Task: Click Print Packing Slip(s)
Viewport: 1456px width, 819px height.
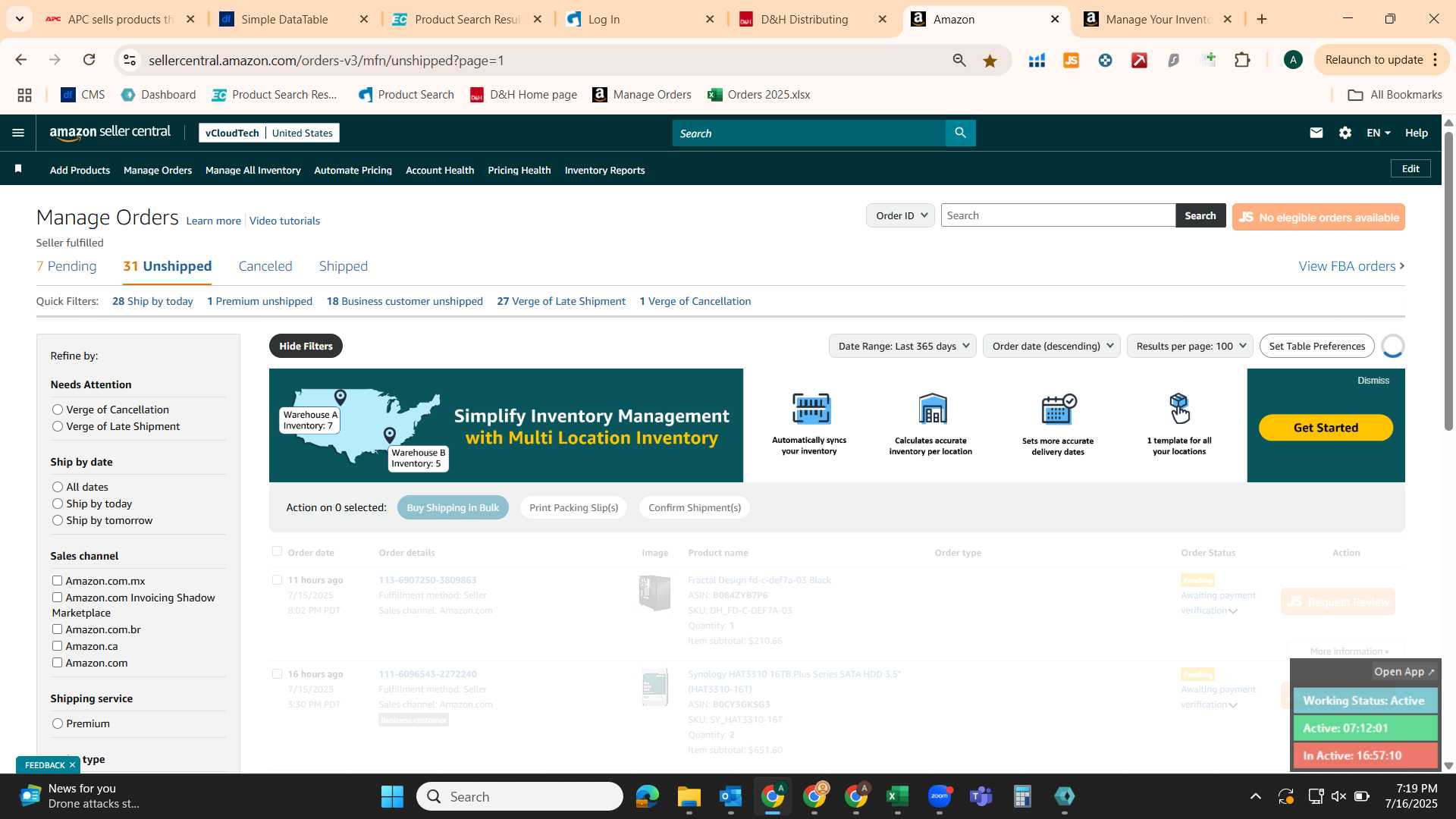Action: coord(573,507)
